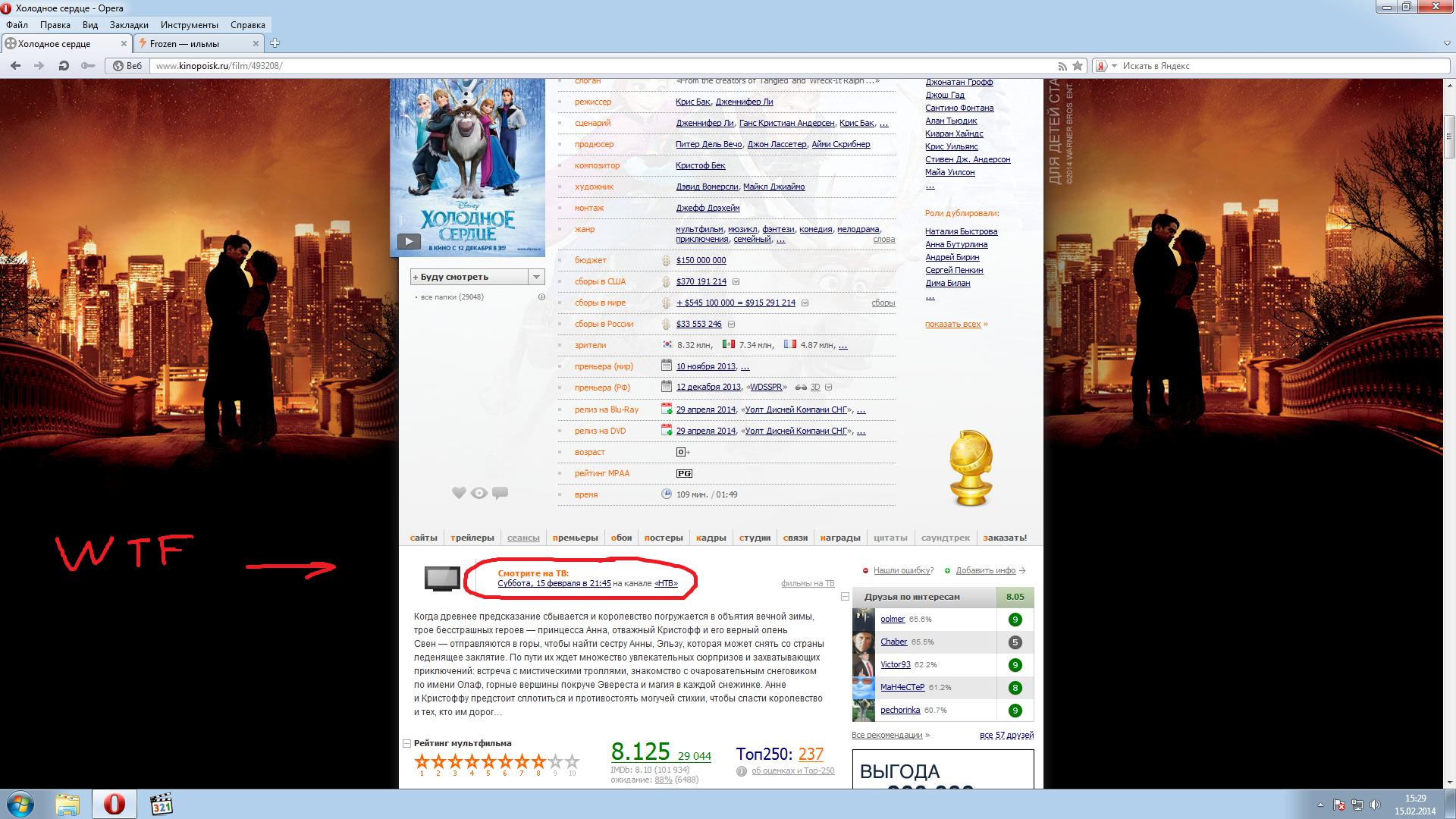Click the budget coin icon
The height and width of the screenshot is (819, 1456).
pos(667,260)
